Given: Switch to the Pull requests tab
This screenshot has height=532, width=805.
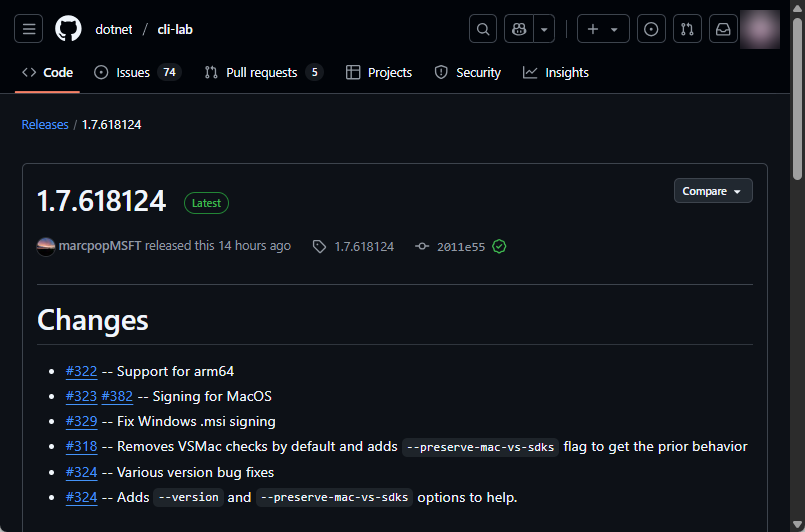Looking at the screenshot, I should [262, 72].
